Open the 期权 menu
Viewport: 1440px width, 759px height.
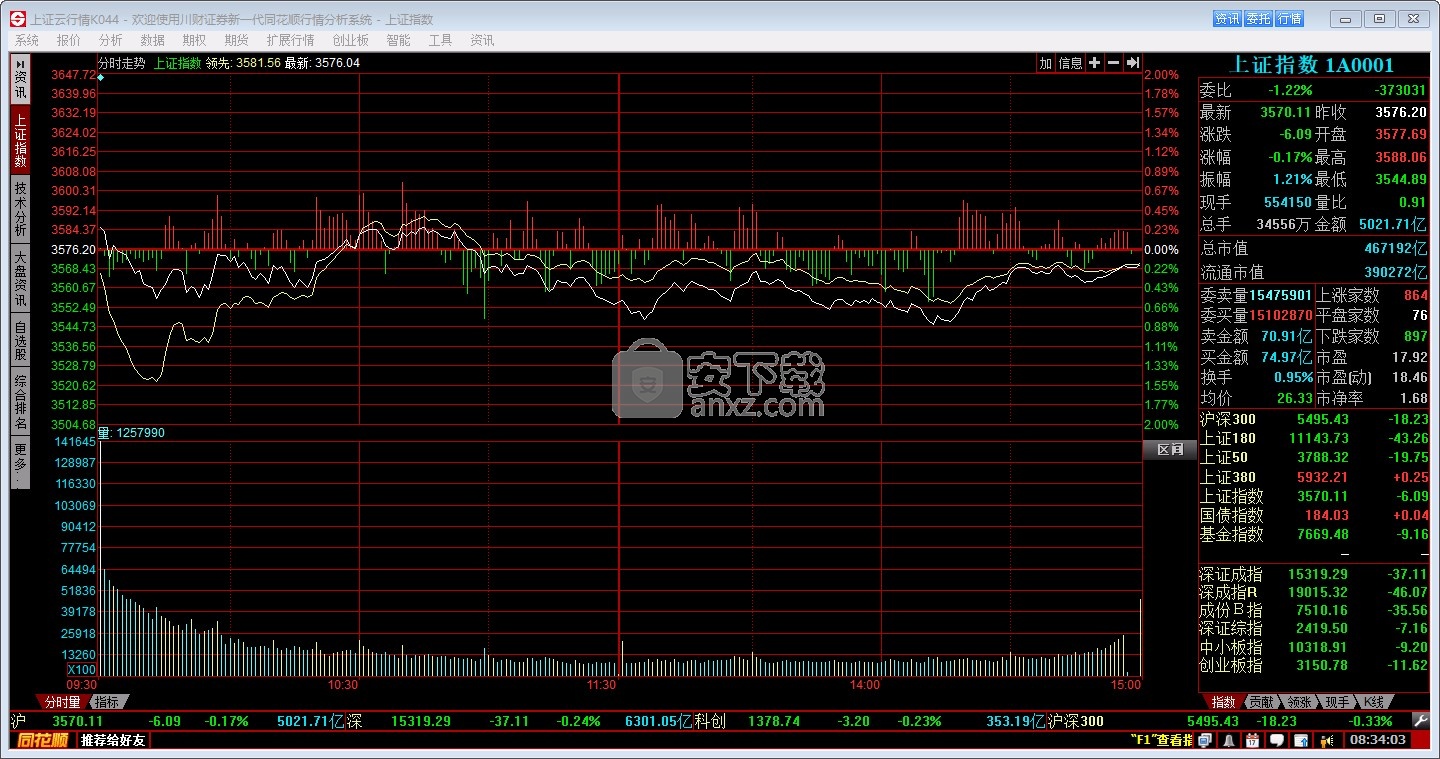point(195,40)
